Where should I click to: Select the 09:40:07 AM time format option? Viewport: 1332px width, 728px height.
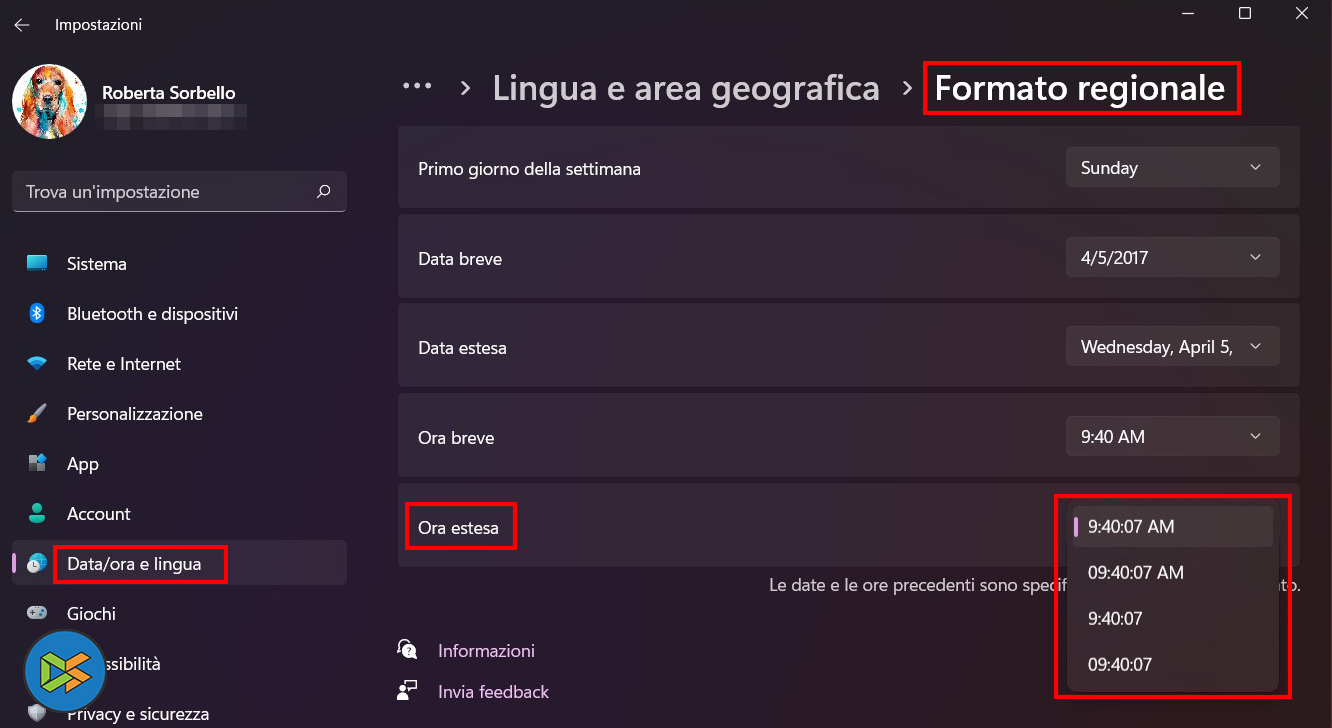point(1136,573)
